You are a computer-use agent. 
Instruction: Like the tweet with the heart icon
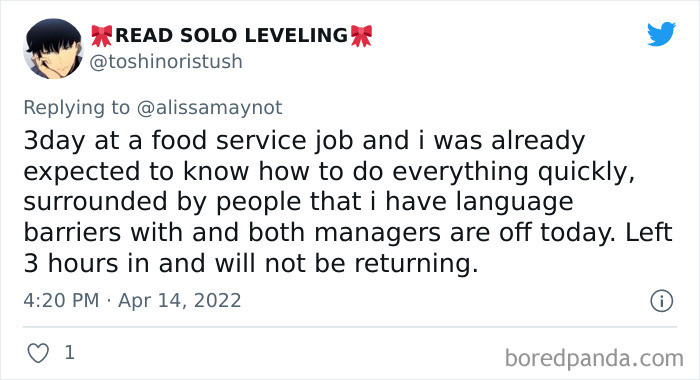click(x=38, y=353)
